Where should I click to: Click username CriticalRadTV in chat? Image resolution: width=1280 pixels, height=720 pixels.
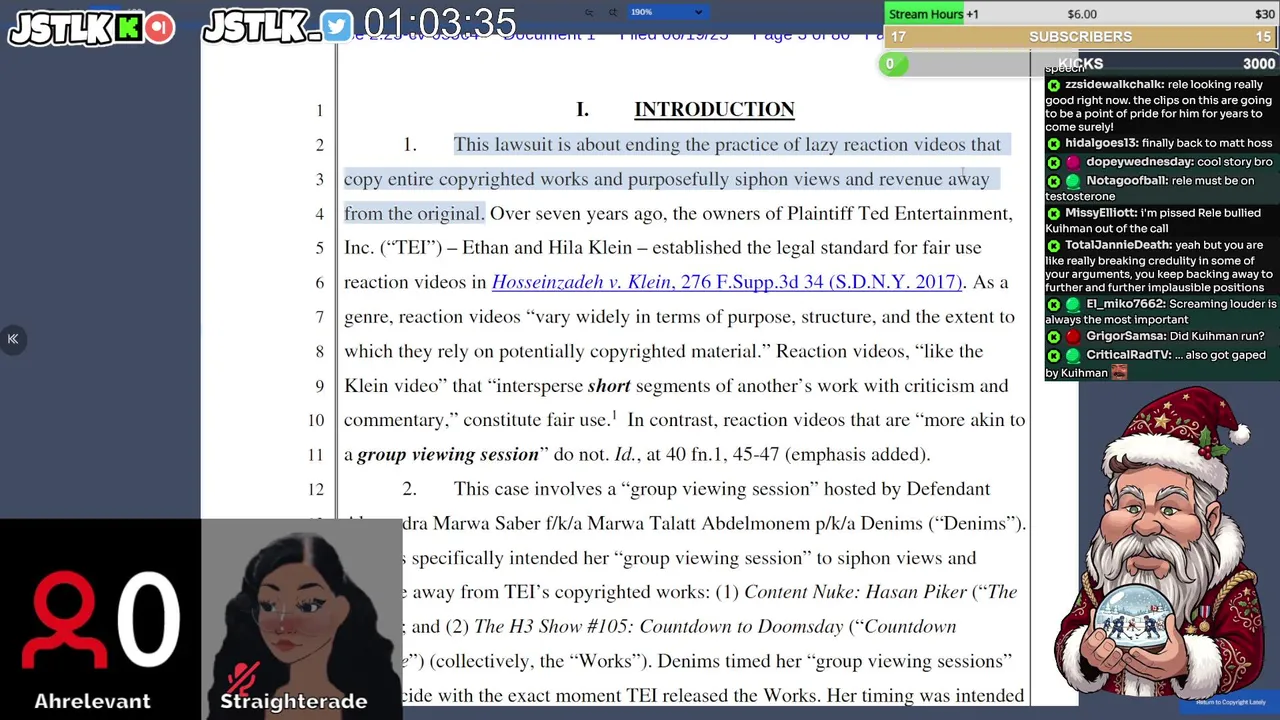pyautogui.click(x=1129, y=355)
